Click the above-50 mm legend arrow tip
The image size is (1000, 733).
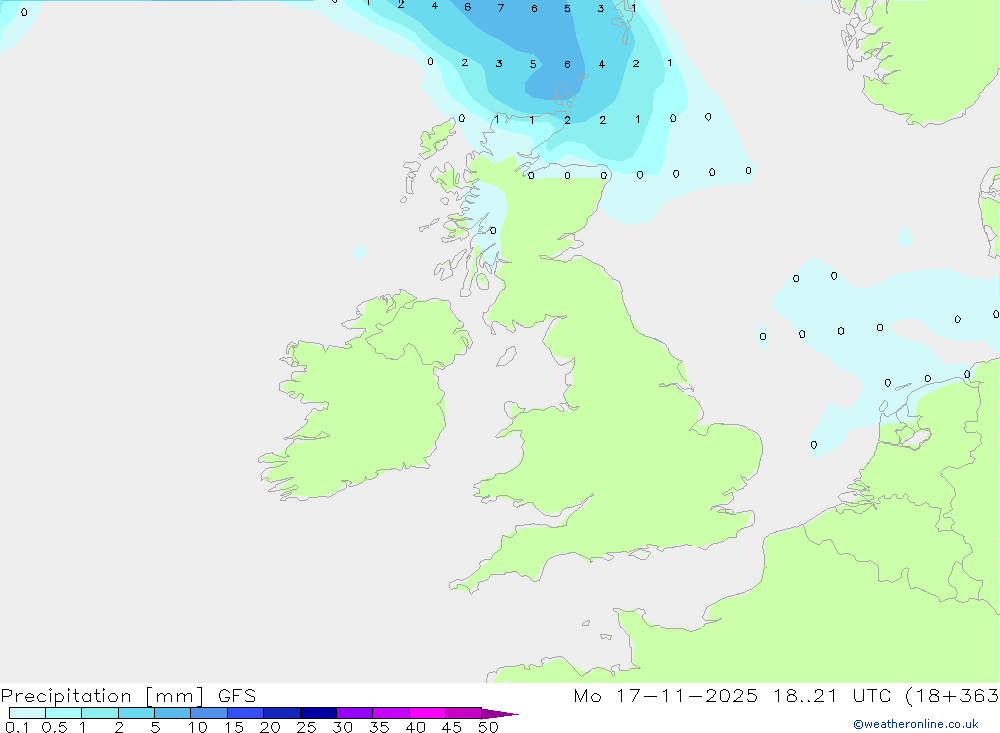point(501,714)
